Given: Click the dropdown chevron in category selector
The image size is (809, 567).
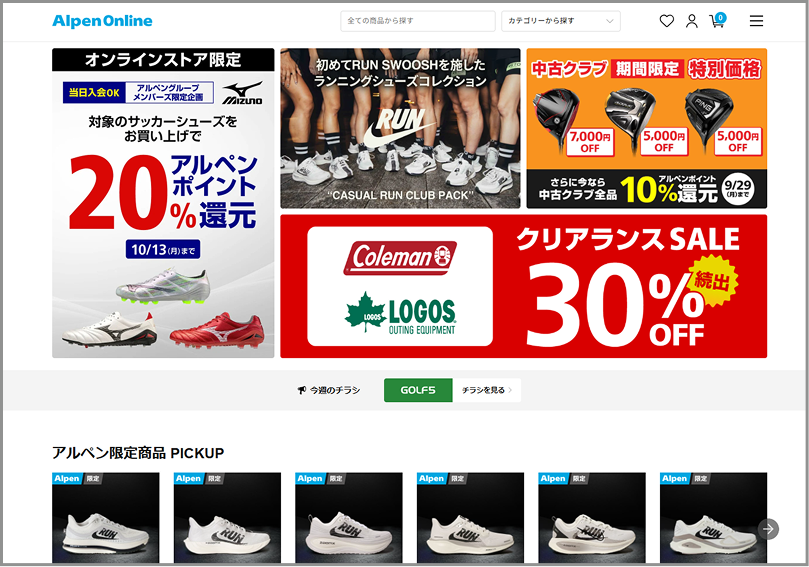Looking at the screenshot, I should coord(609,21).
